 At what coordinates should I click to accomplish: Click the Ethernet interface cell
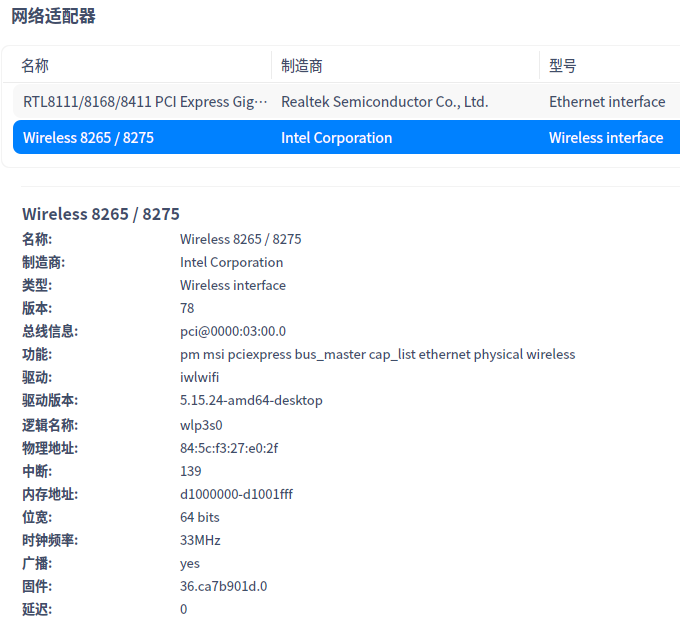[607, 102]
